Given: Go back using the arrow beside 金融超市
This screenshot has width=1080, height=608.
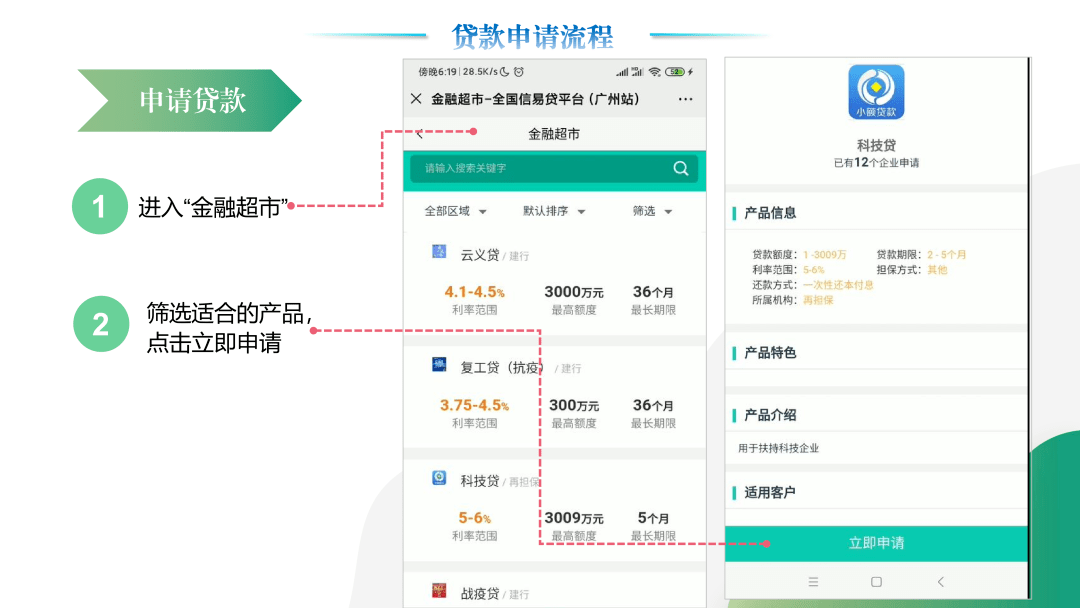Looking at the screenshot, I should 419,134.
